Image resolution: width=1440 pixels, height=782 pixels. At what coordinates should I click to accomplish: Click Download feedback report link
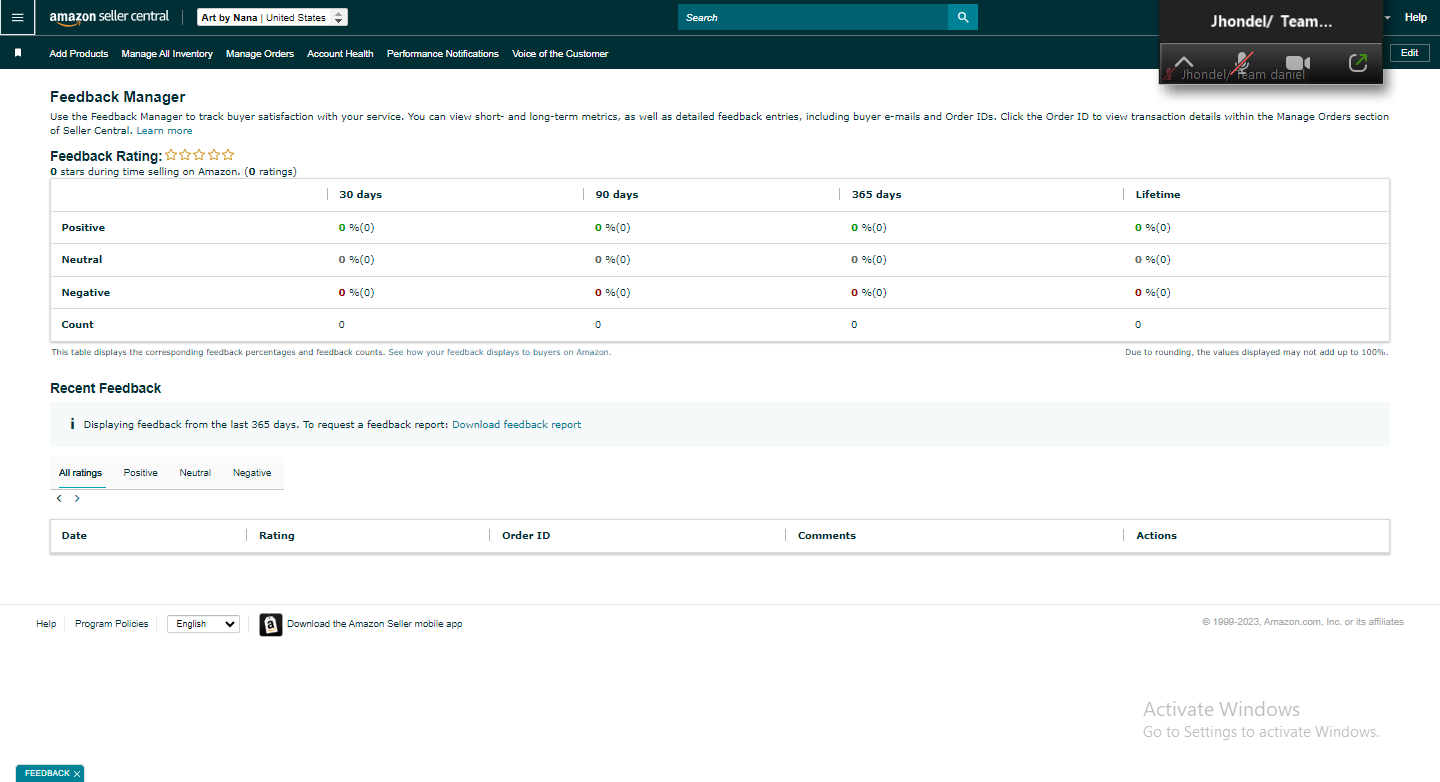[516, 424]
